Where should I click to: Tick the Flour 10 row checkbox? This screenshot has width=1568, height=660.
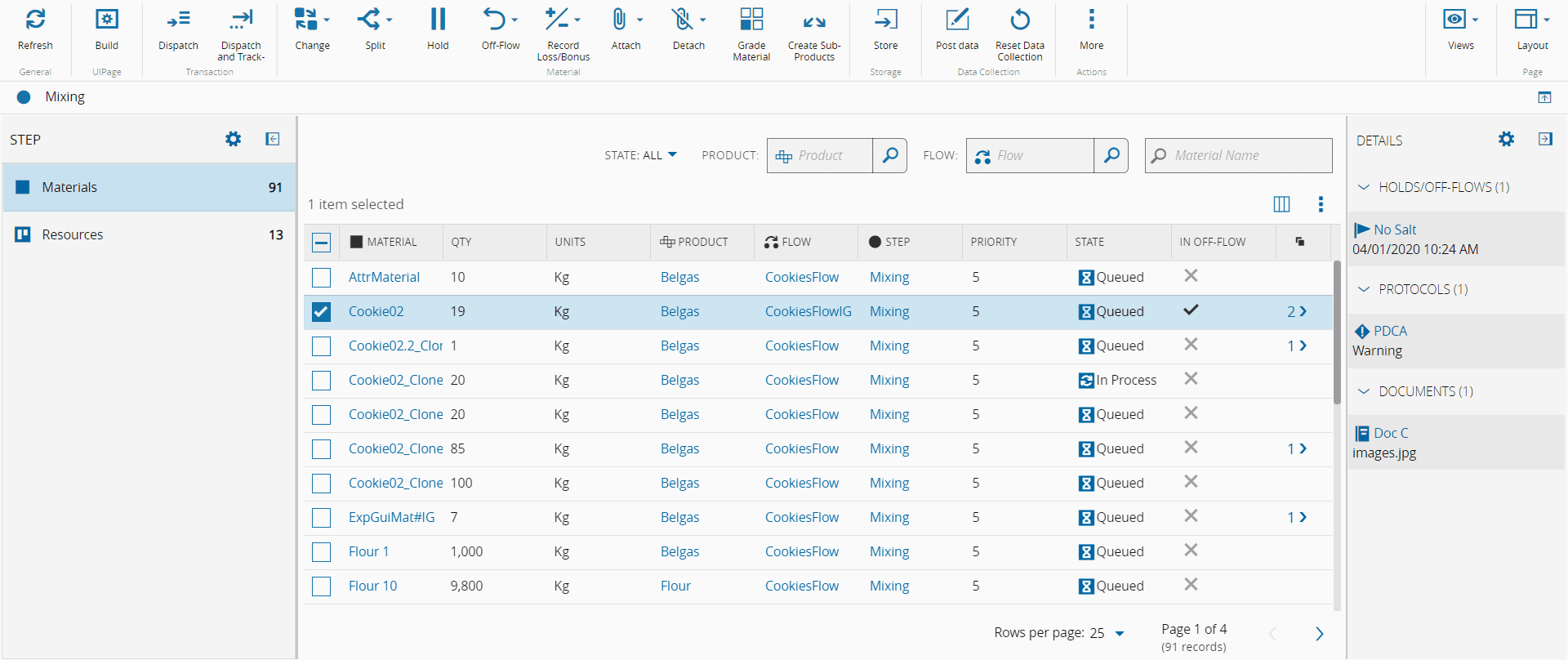322,586
